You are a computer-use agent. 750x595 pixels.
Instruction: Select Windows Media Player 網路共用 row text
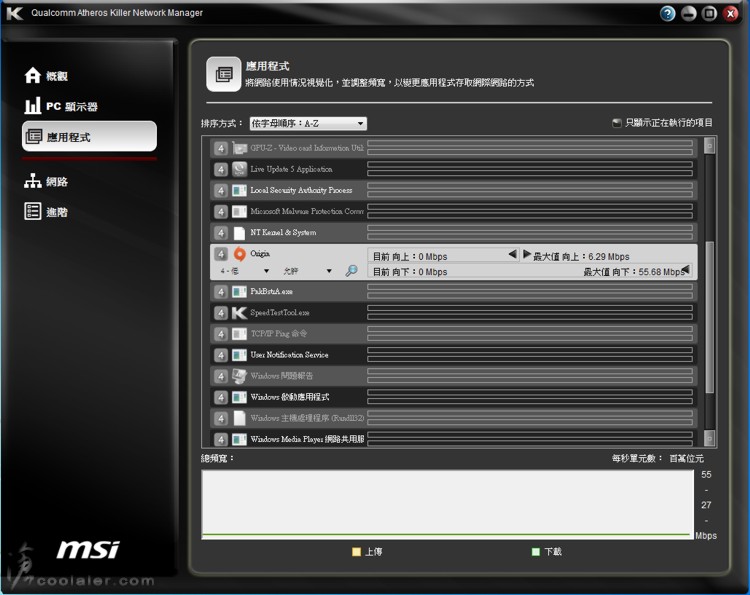pos(307,439)
